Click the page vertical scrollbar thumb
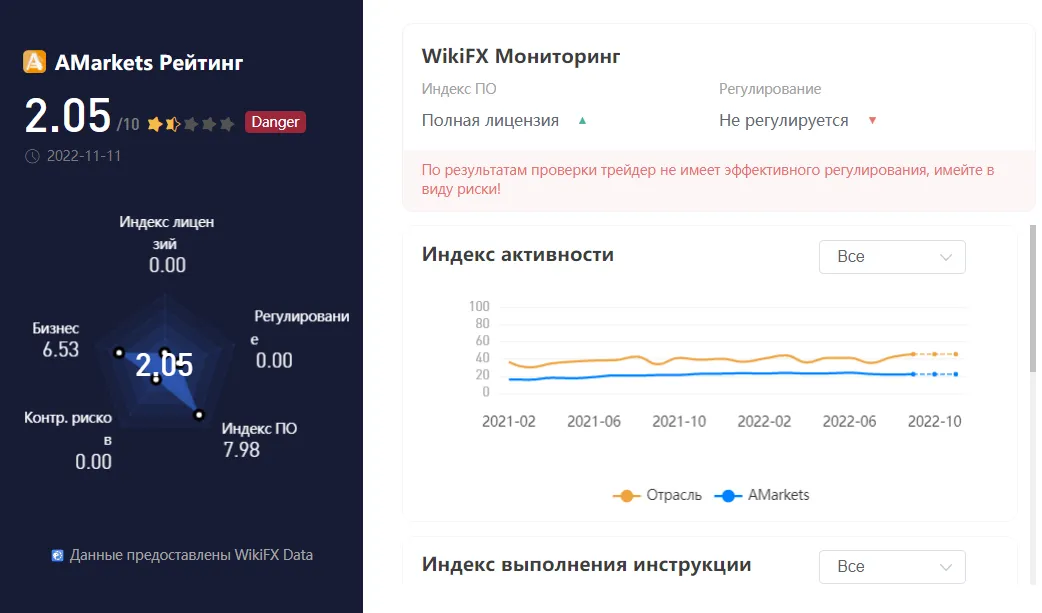The height and width of the screenshot is (613, 1042). click(x=1033, y=298)
